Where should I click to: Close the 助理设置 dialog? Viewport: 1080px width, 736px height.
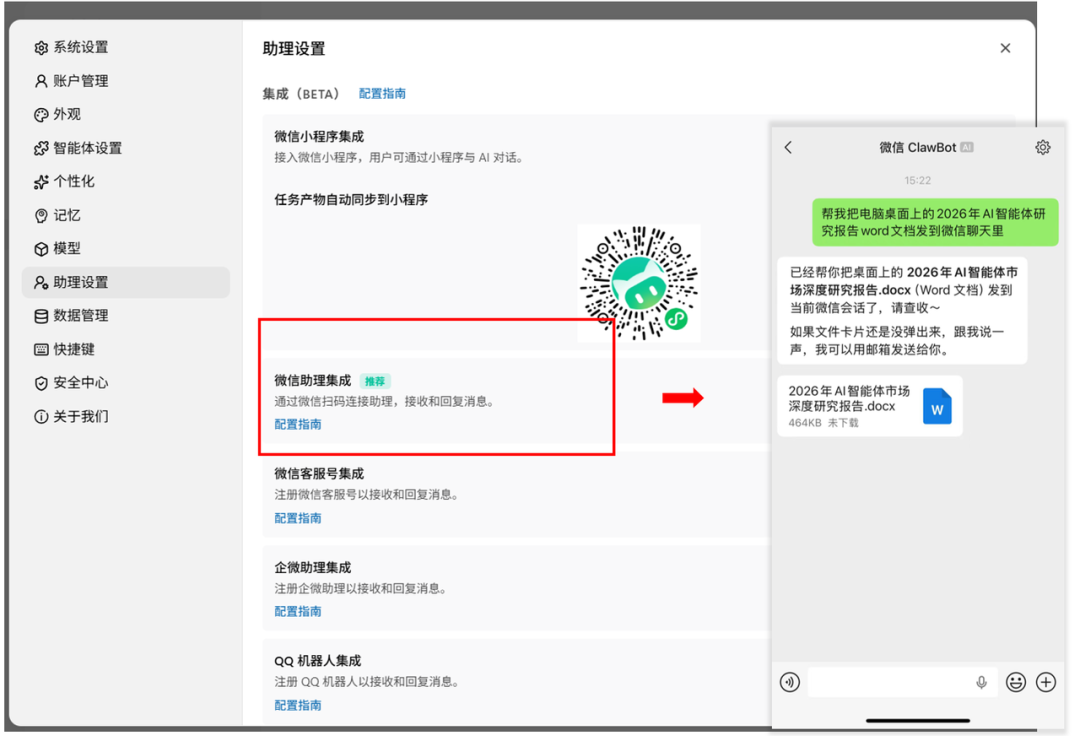[x=1005, y=48]
